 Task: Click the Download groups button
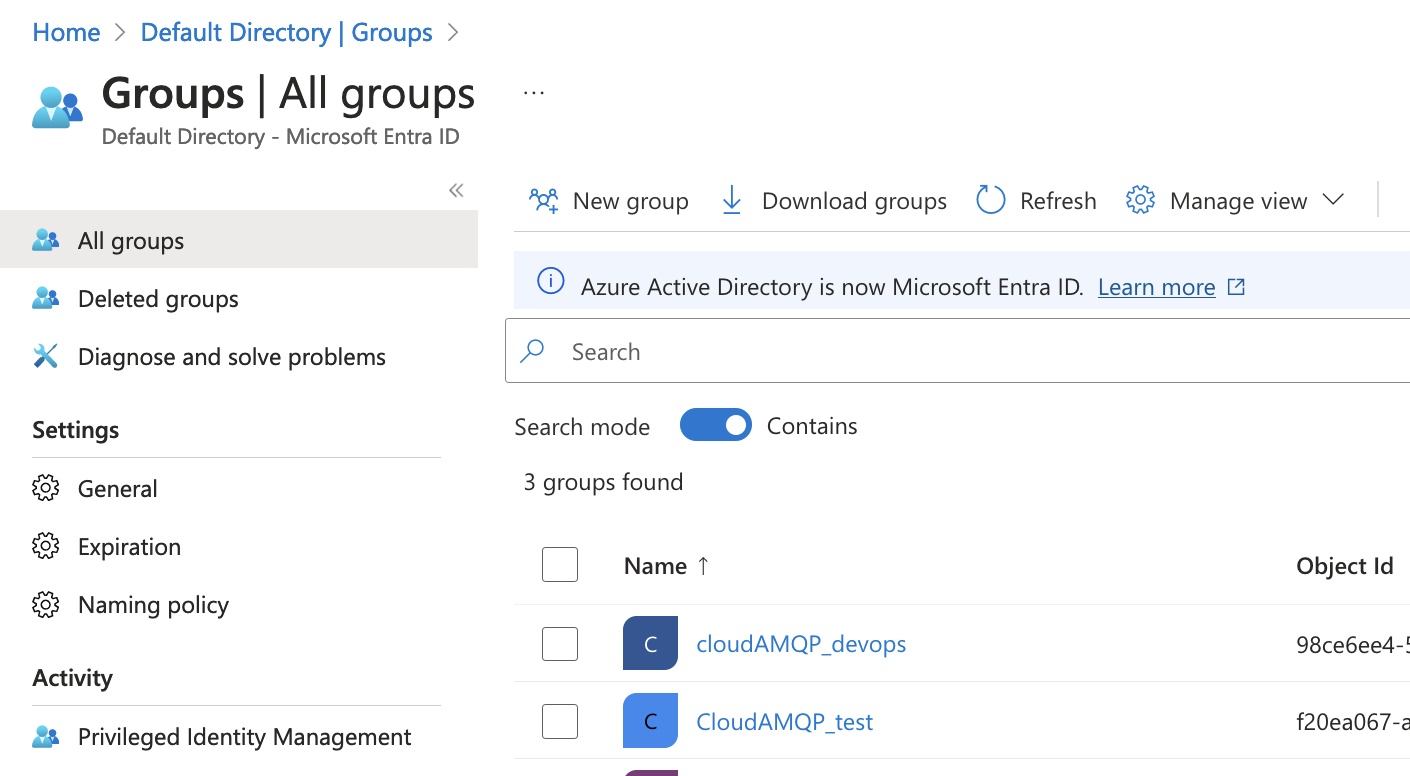(834, 201)
